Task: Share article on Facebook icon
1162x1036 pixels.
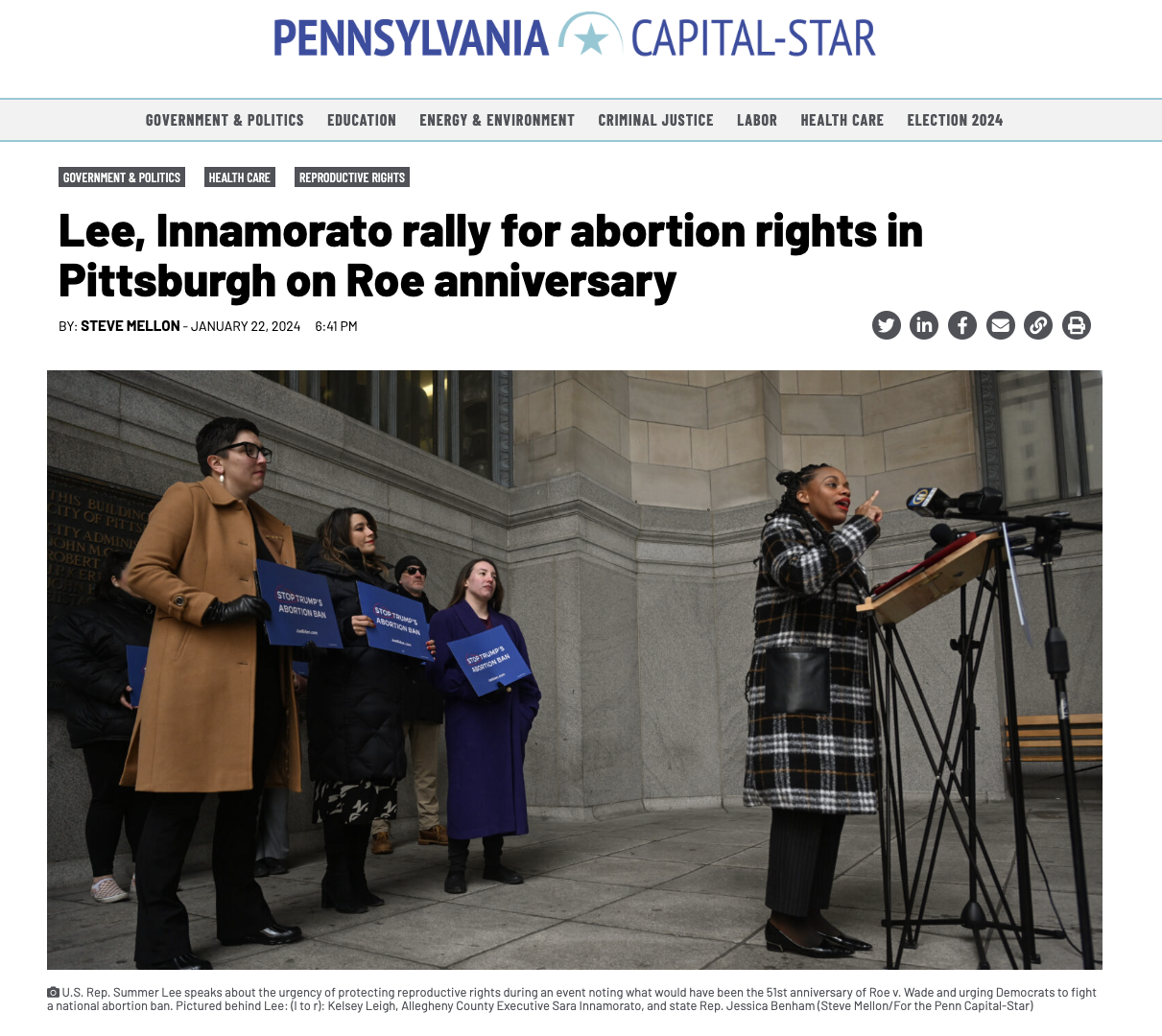Action: pyautogui.click(x=962, y=325)
